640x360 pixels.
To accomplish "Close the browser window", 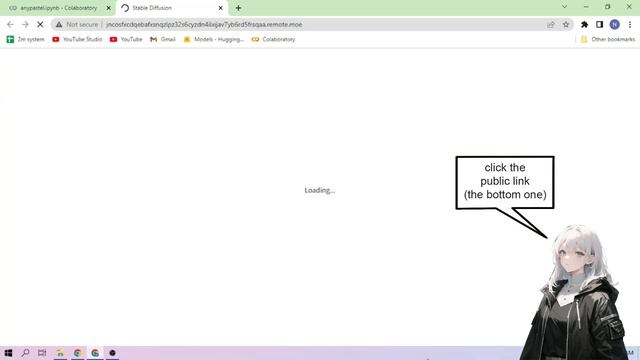I will click(x=629, y=7).
